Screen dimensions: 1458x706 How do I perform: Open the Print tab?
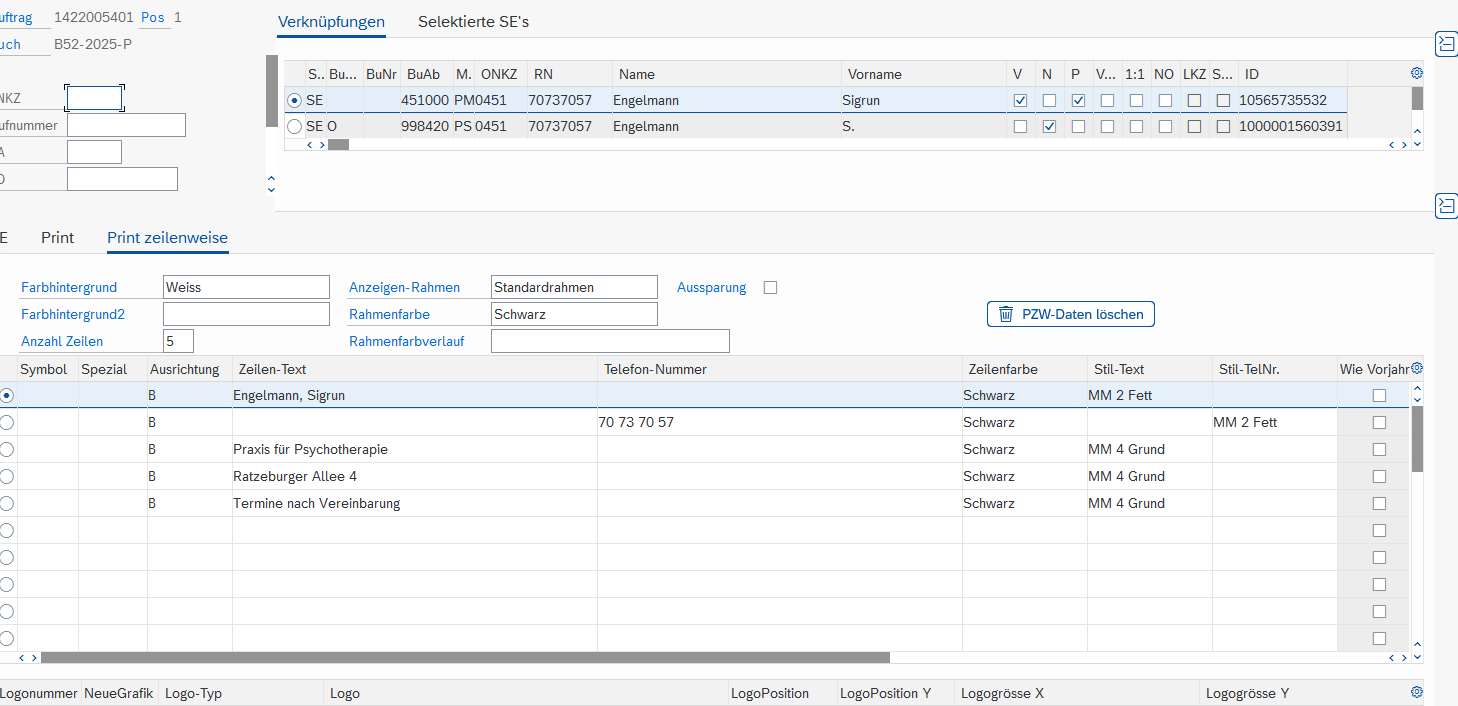pyautogui.click(x=58, y=238)
